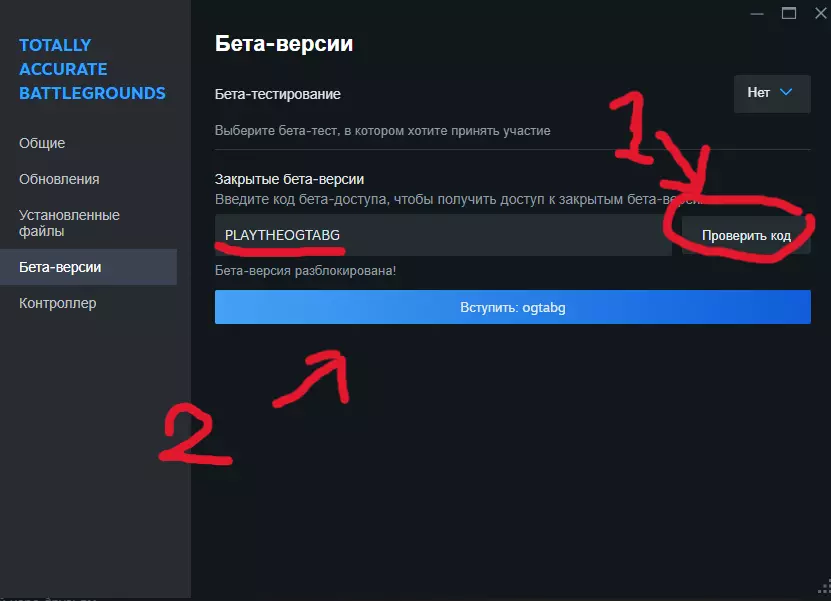The width and height of the screenshot is (831, 601).
Task: Switch to the Обновления section
Action: (59, 179)
